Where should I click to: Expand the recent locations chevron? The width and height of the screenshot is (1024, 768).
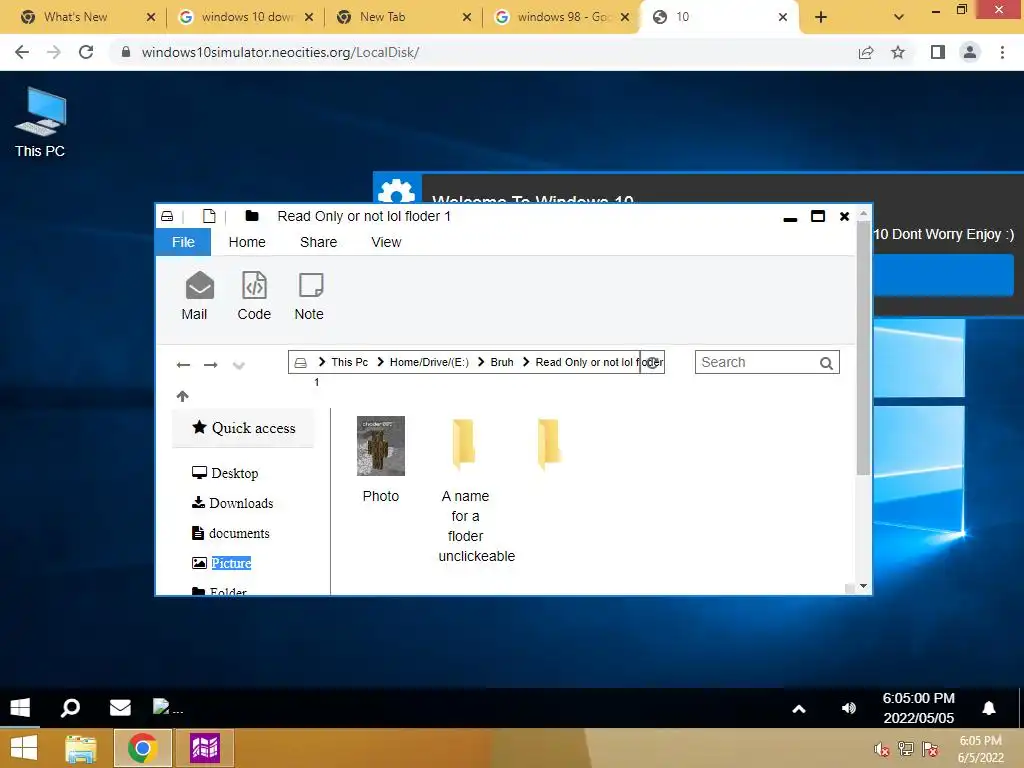coord(238,365)
